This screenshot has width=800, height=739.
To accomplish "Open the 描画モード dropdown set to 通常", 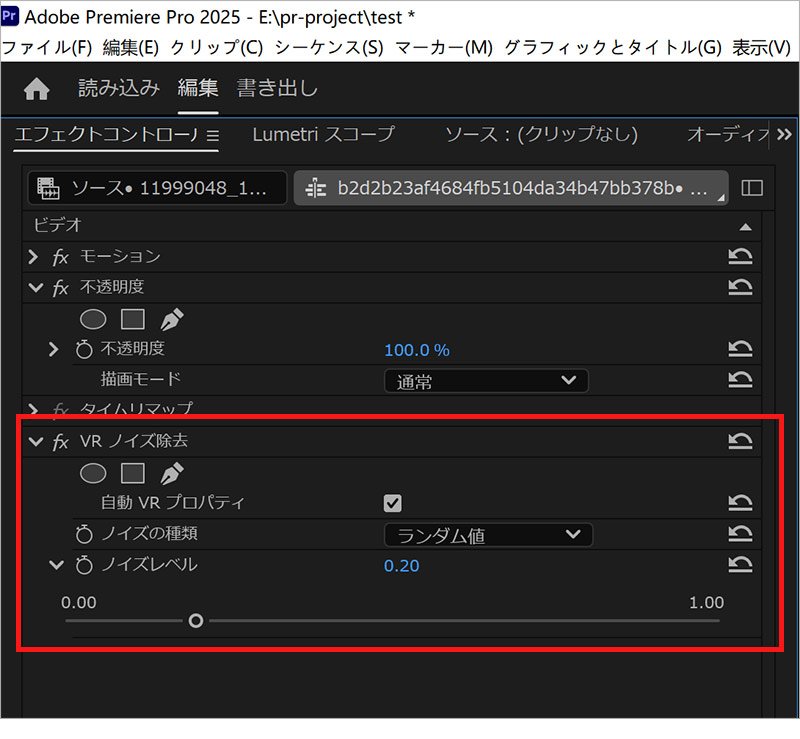I will click(486, 381).
